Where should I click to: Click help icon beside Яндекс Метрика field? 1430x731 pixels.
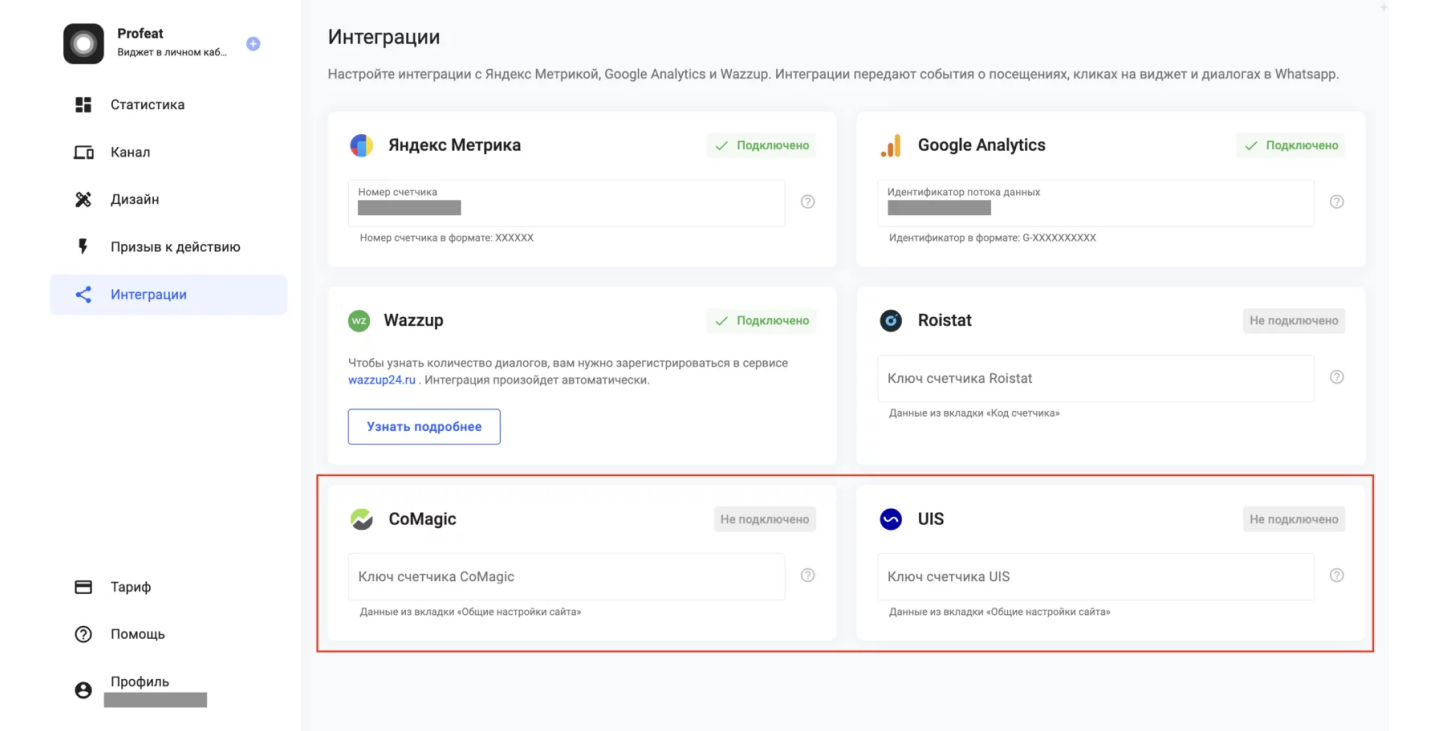pos(808,202)
